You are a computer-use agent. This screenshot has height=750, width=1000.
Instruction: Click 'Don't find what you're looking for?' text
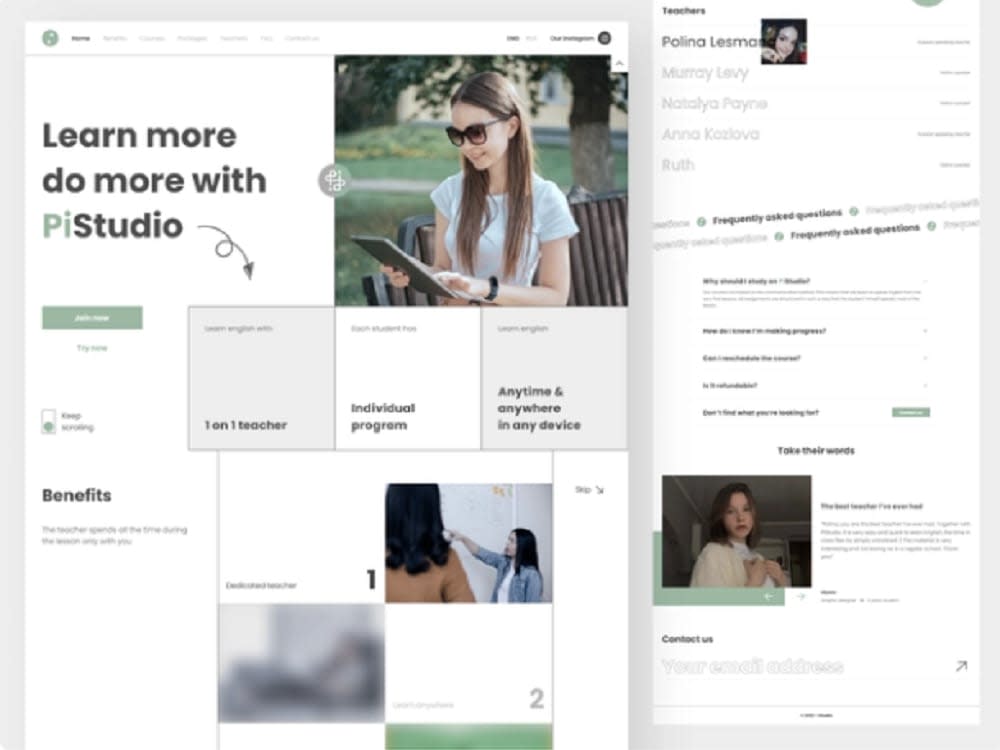coord(760,413)
